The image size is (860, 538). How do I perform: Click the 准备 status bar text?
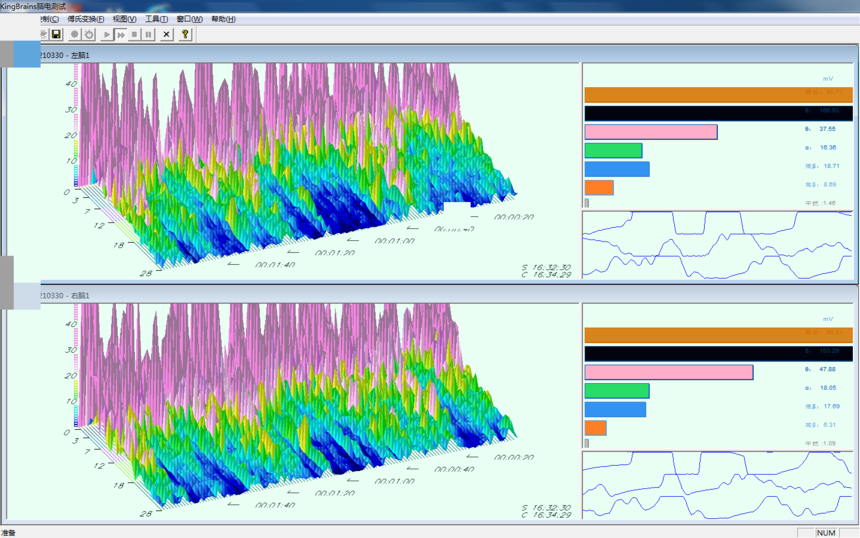[x=9, y=533]
